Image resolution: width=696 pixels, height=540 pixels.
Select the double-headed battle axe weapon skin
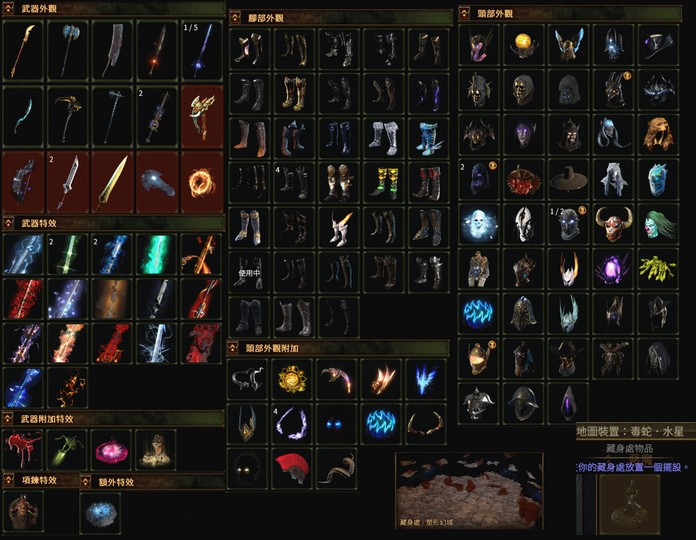pyautogui.click(x=67, y=50)
